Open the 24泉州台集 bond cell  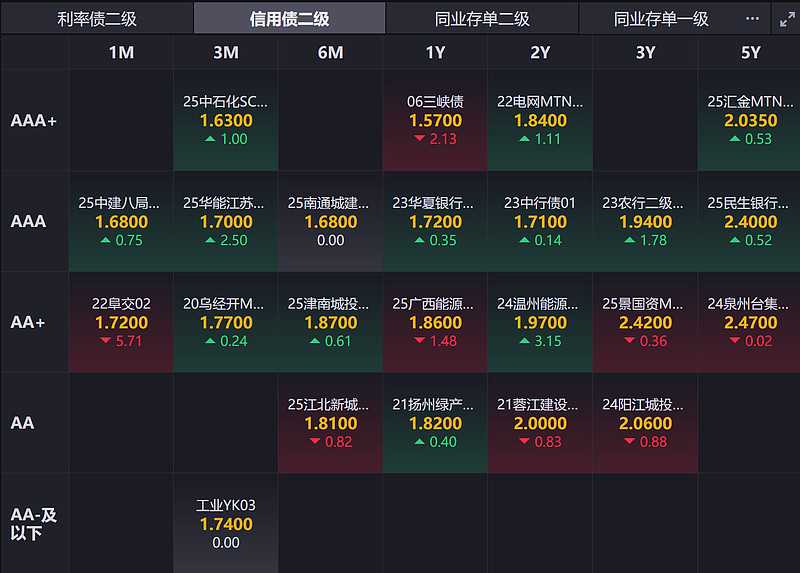point(750,322)
